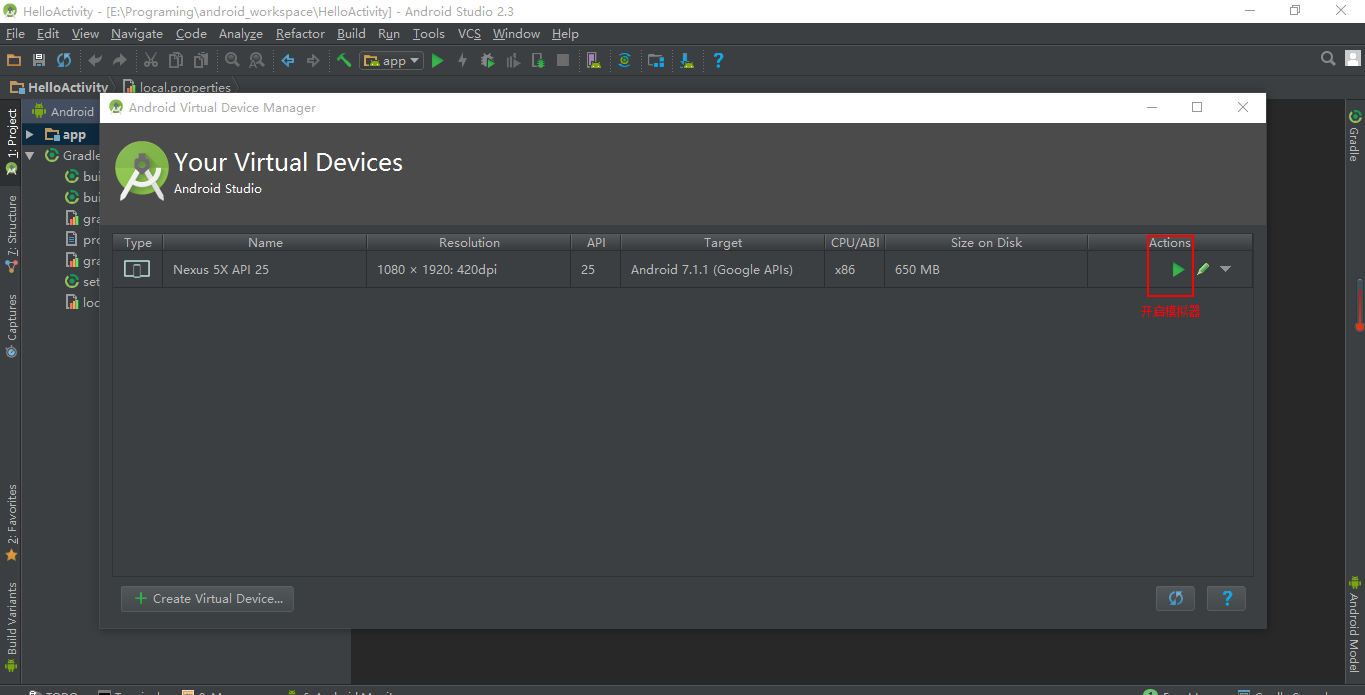The height and width of the screenshot is (695, 1365).
Task: Select the 7: Structure side tab
Action: pyautogui.click(x=12, y=233)
